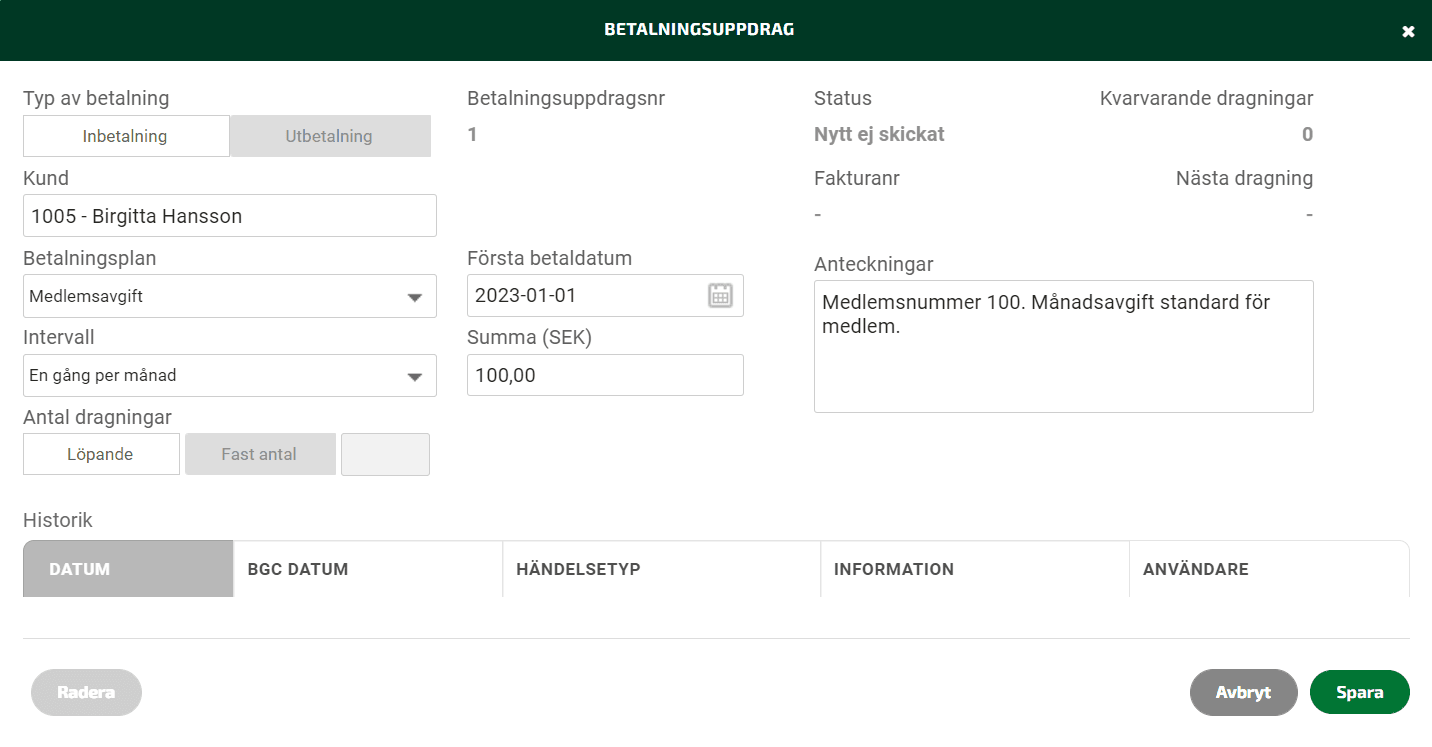Click the Anteckningar notes text area
Screen dimensions: 1432x747
(x=1063, y=346)
